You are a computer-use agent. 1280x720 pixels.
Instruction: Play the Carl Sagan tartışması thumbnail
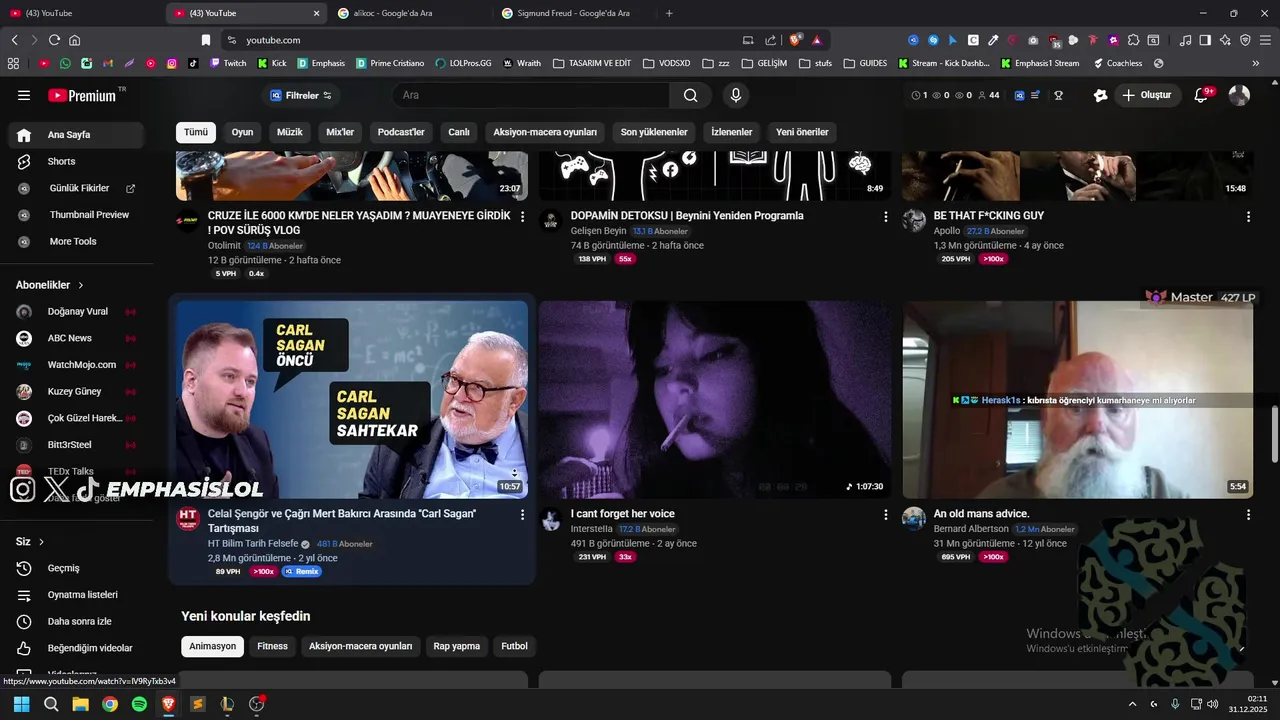[x=352, y=399]
